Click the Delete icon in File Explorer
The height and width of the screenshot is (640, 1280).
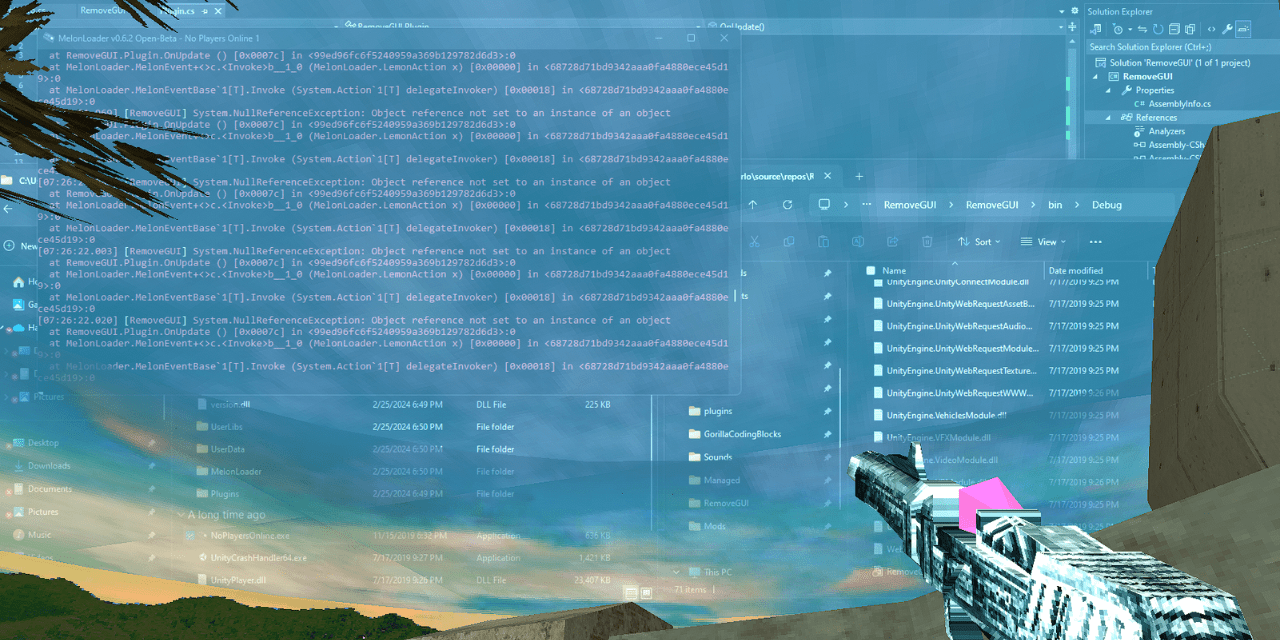pos(927,242)
